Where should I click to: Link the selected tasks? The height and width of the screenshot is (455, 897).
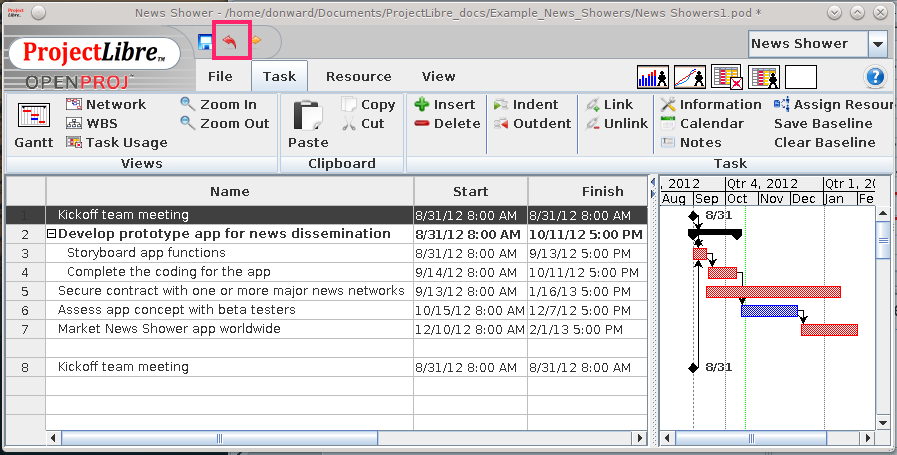point(610,104)
